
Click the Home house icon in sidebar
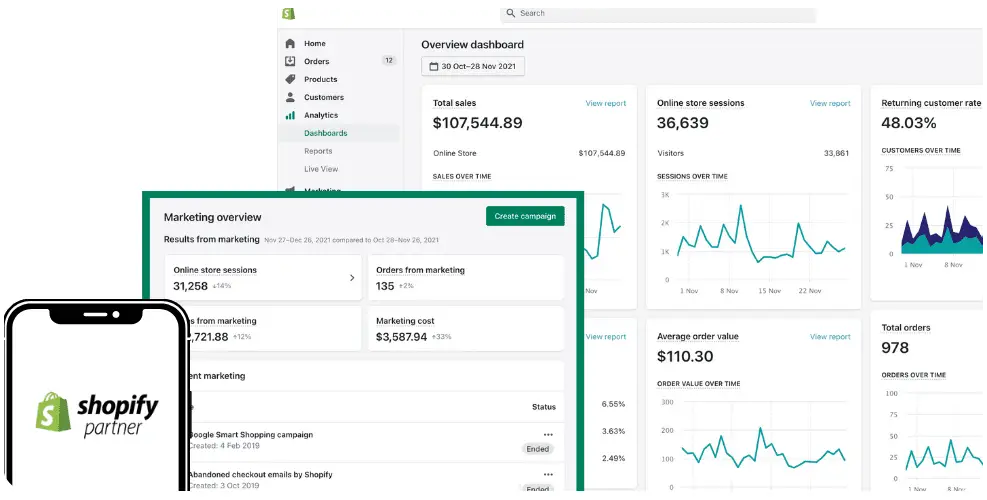pyautogui.click(x=290, y=43)
